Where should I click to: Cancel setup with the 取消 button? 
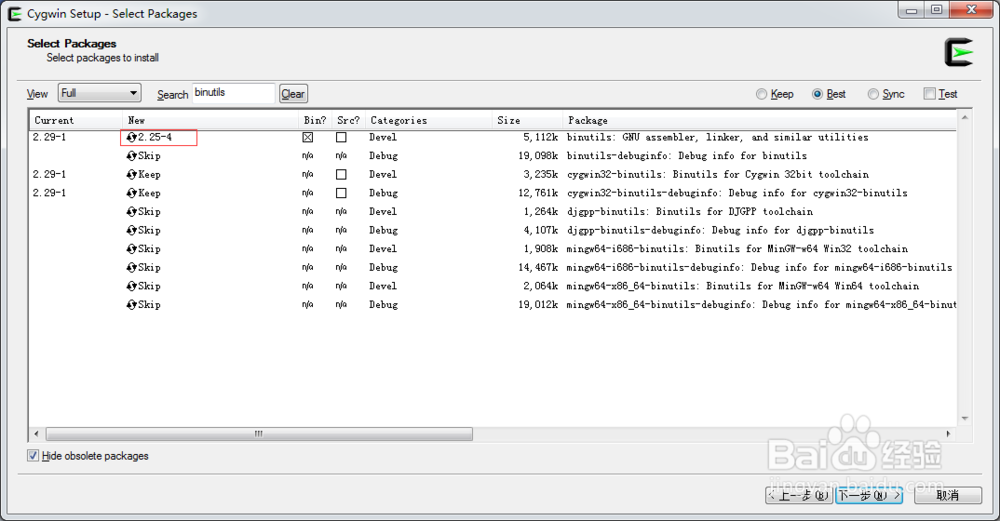(x=947, y=495)
